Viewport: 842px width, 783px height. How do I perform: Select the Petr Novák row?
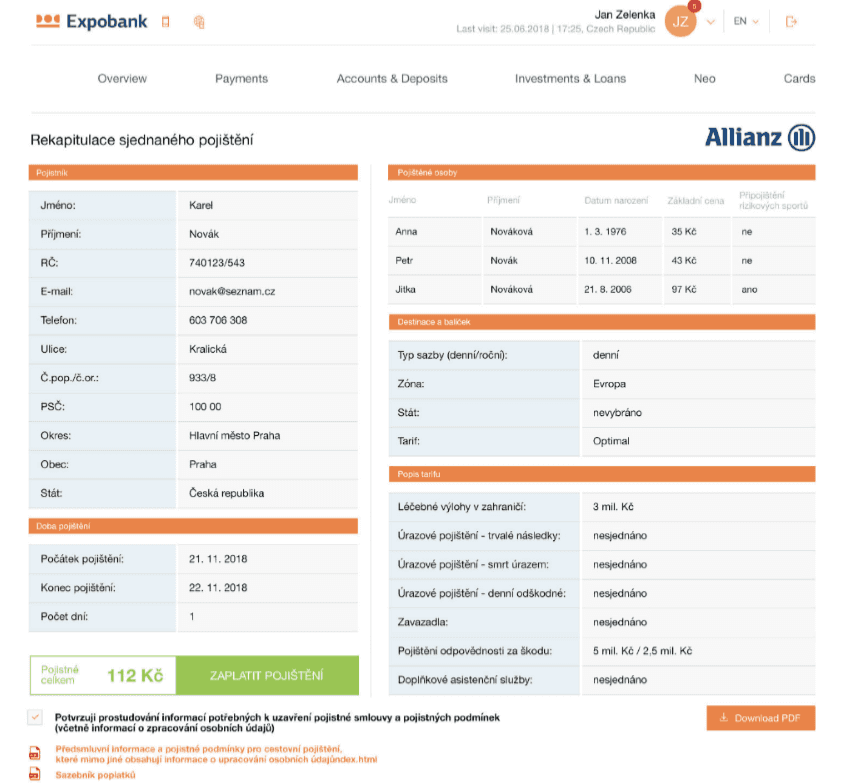(601, 260)
